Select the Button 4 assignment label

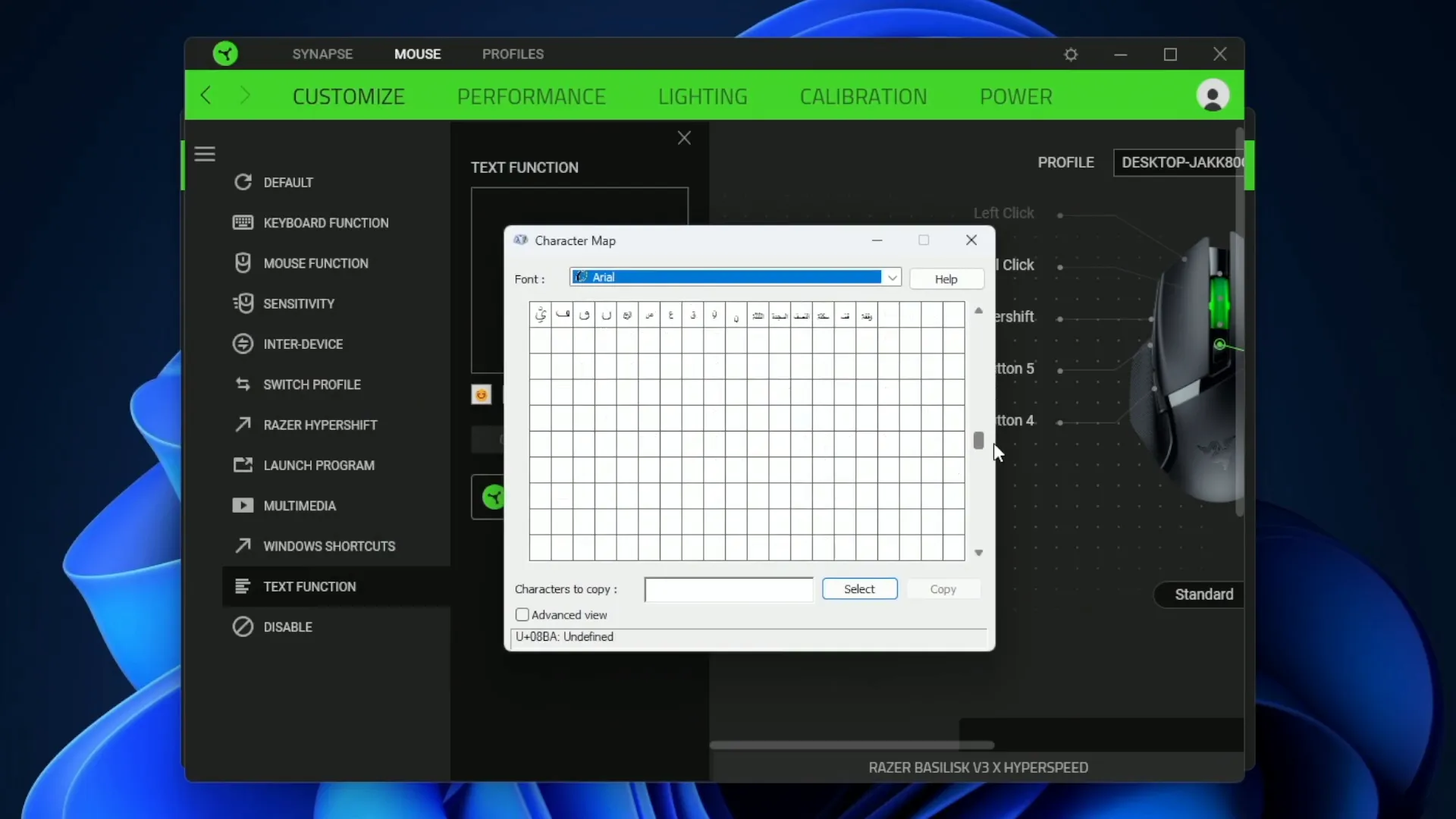click(x=1015, y=420)
